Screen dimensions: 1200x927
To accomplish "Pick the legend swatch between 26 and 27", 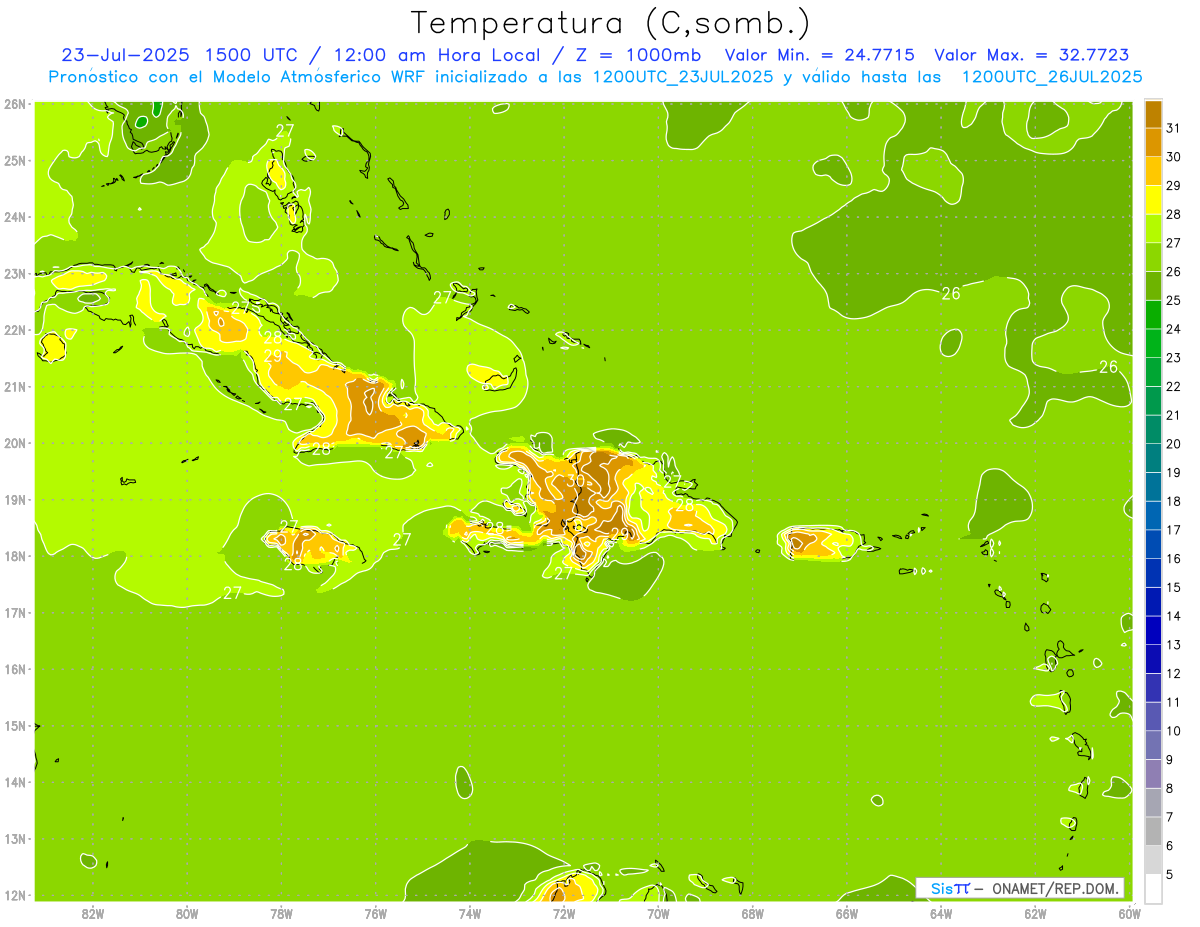I will 1153,257.
